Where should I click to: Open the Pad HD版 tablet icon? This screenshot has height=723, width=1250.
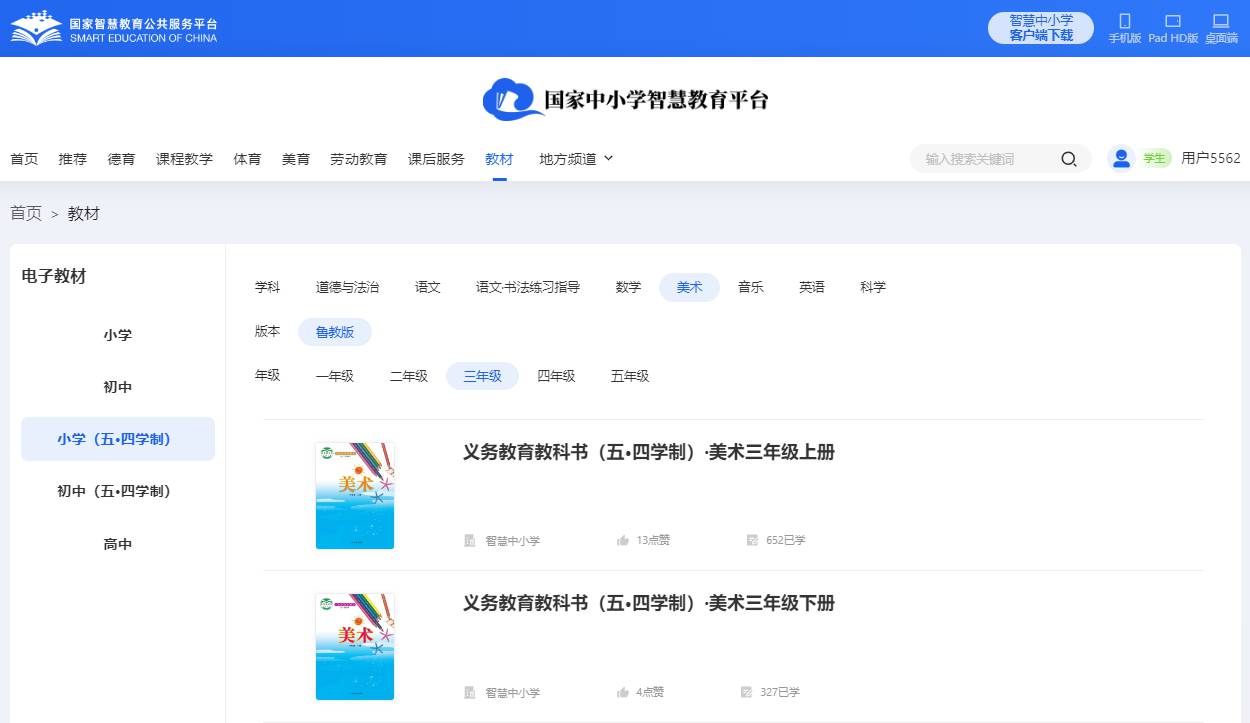tap(1173, 21)
